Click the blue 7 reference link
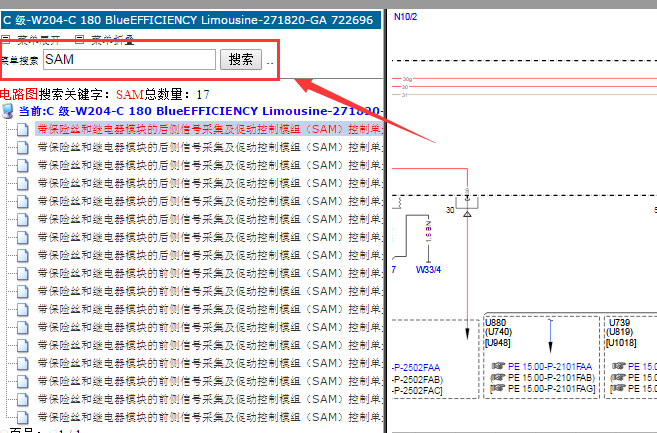This screenshot has height=433, width=657. 394,270
